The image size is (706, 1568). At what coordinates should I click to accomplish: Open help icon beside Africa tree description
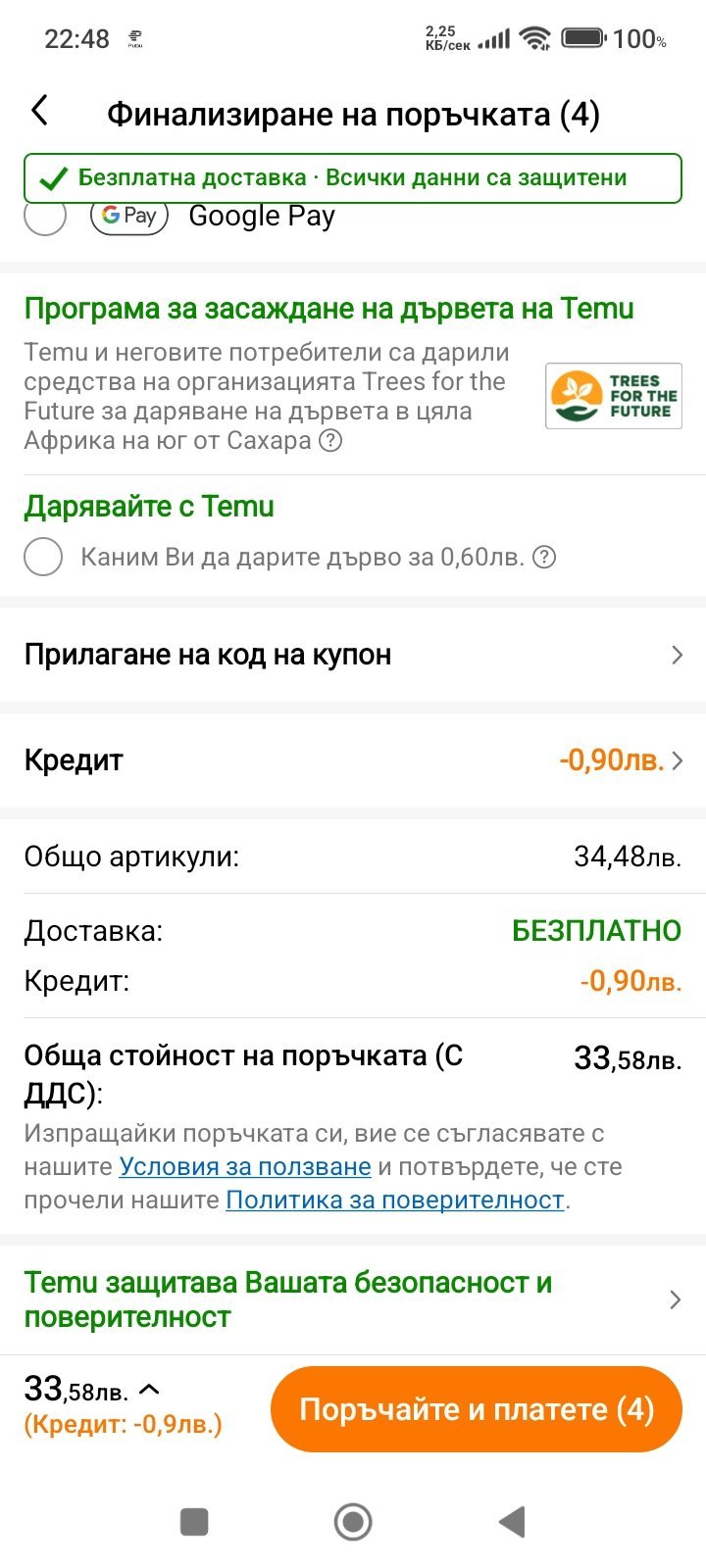(331, 441)
